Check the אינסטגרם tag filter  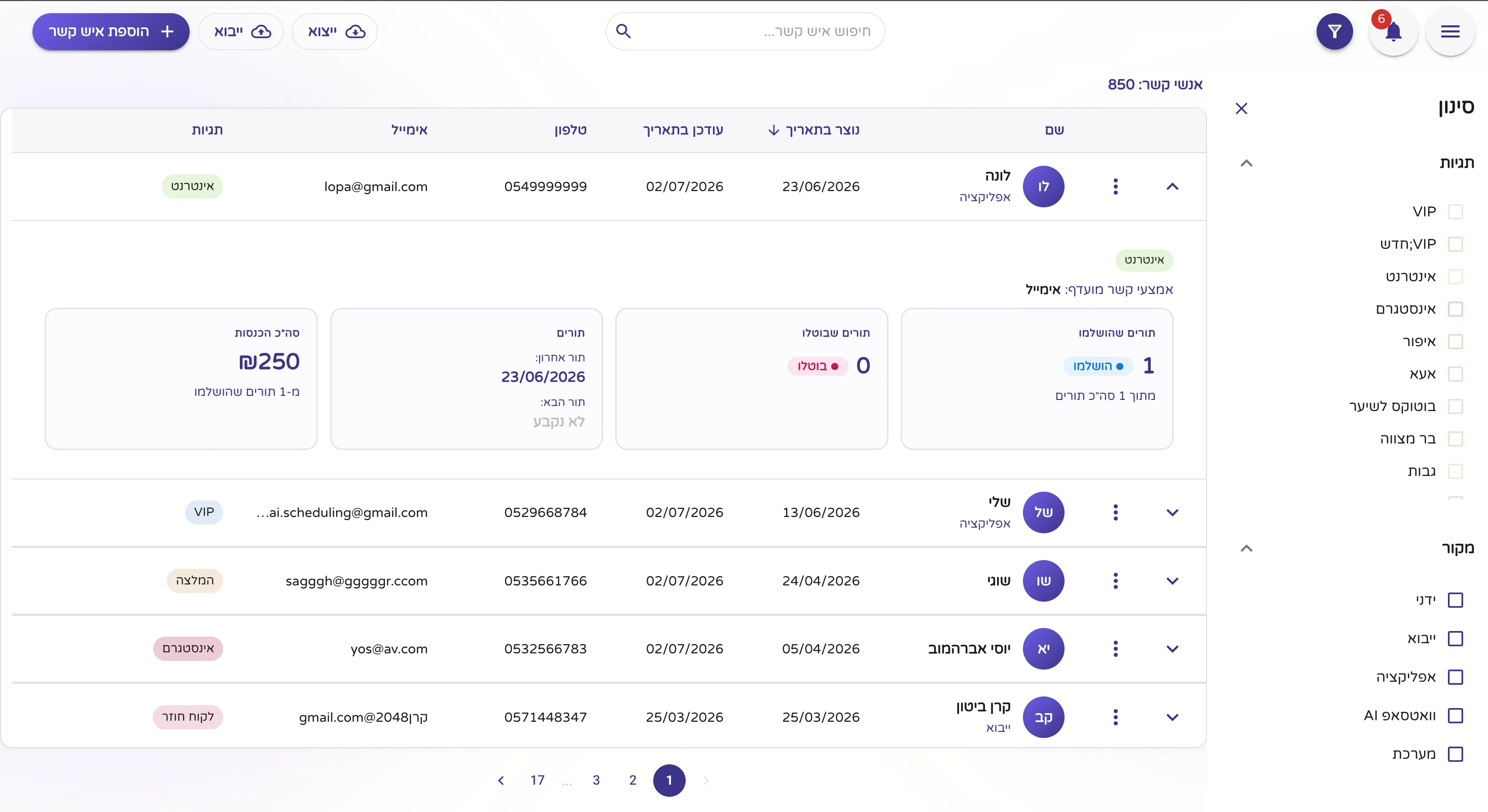pyautogui.click(x=1455, y=309)
